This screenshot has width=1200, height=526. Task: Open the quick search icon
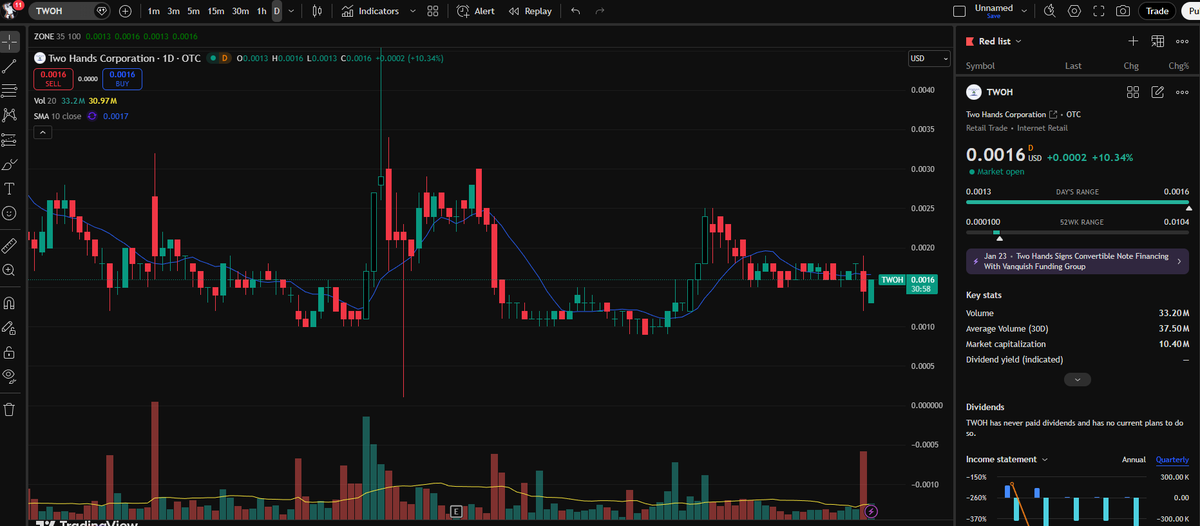(x=1049, y=11)
